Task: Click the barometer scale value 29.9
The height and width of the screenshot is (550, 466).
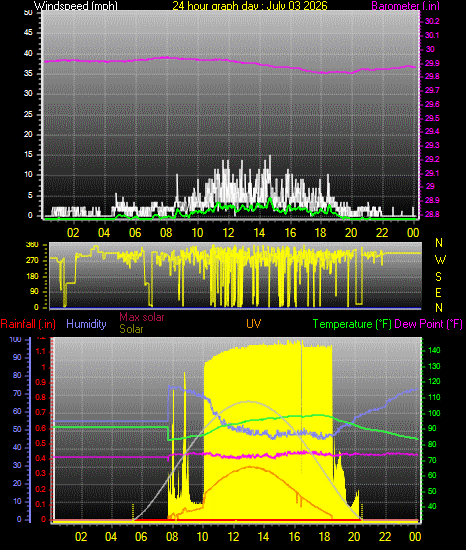Action: point(432,63)
